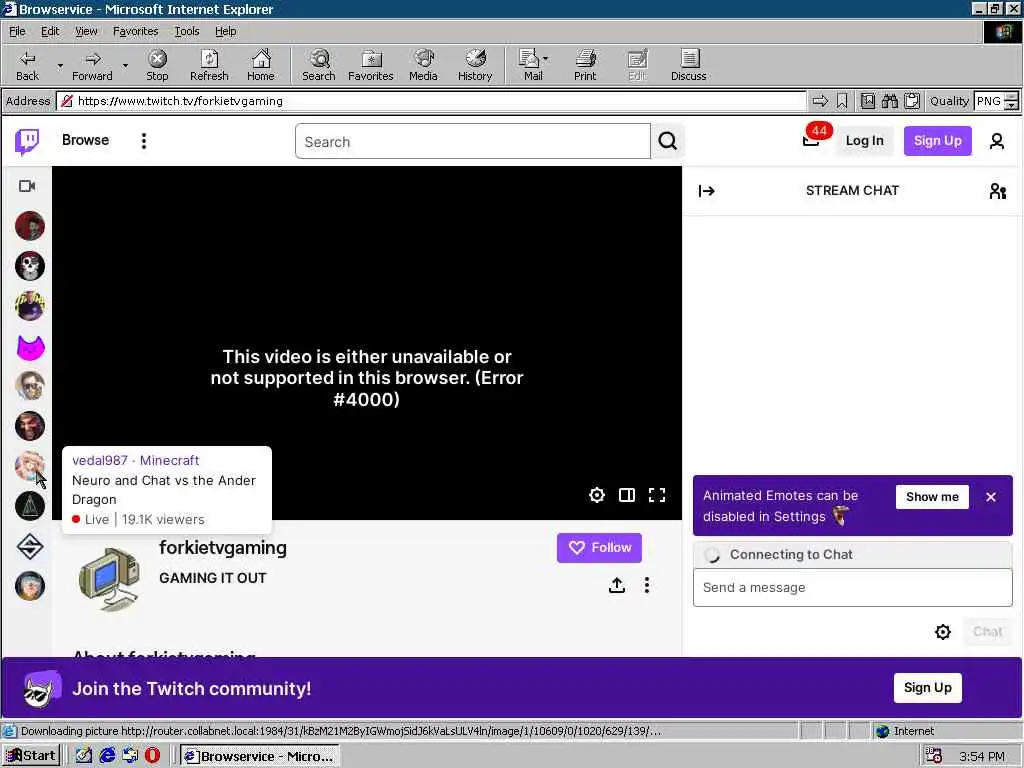Screen dimensions: 1024x768
Task: Open the Media toolbar button
Action: (423, 65)
